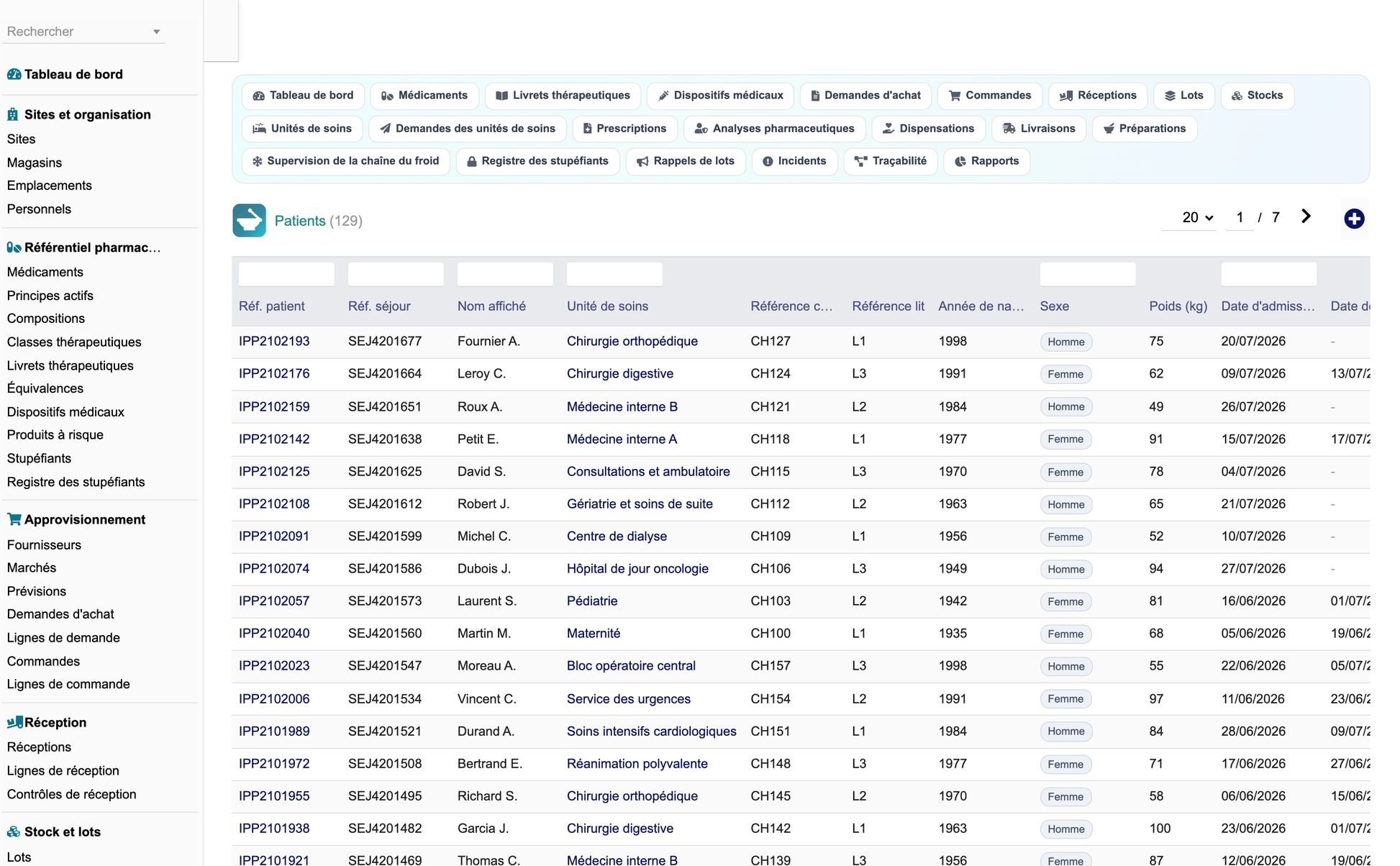Click the Tableau de bord gauge icon in sidebar
The width and height of the screenshot is (1400, 866).
14,74
